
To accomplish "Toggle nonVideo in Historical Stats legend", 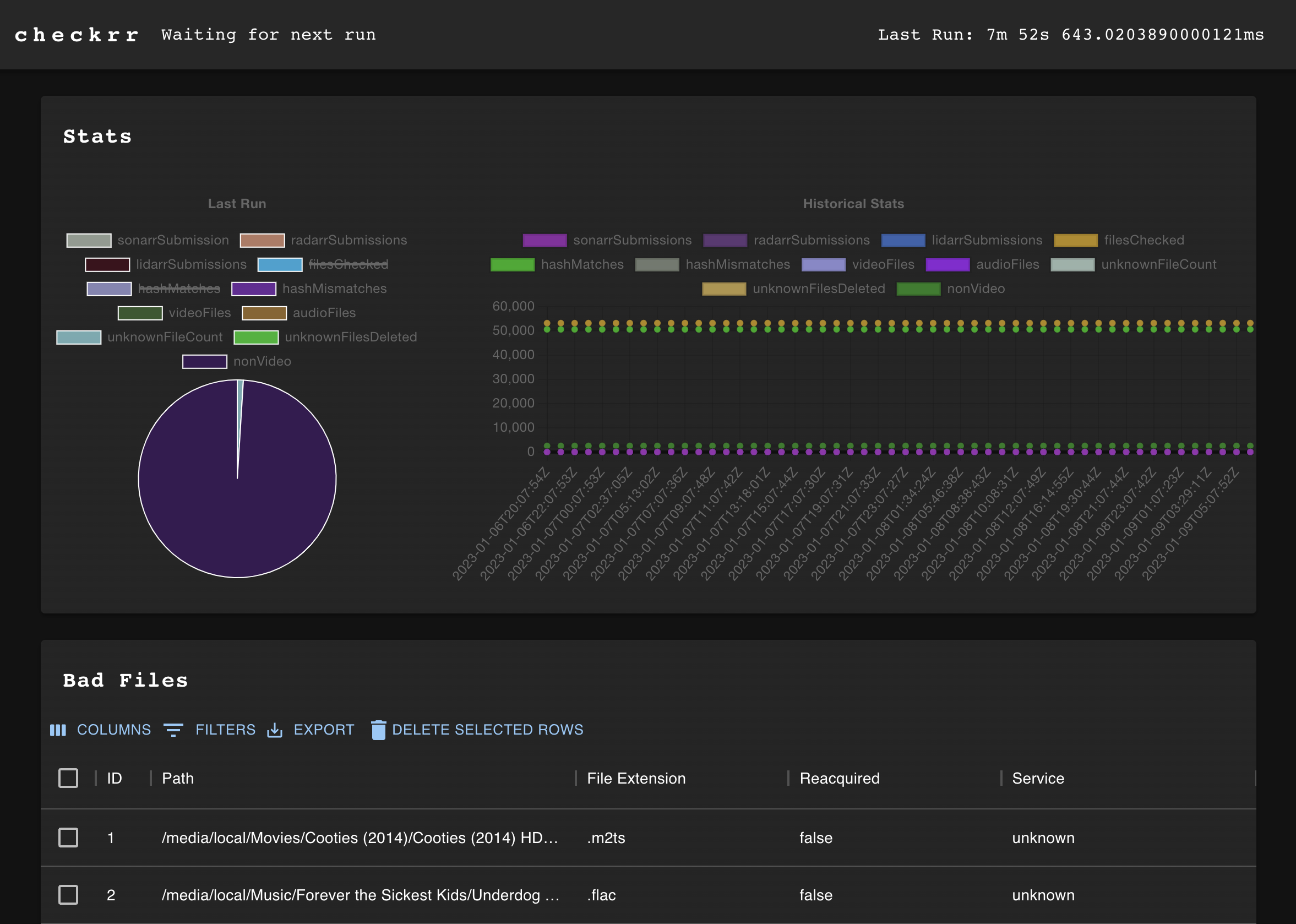I will tap(951, 289).
